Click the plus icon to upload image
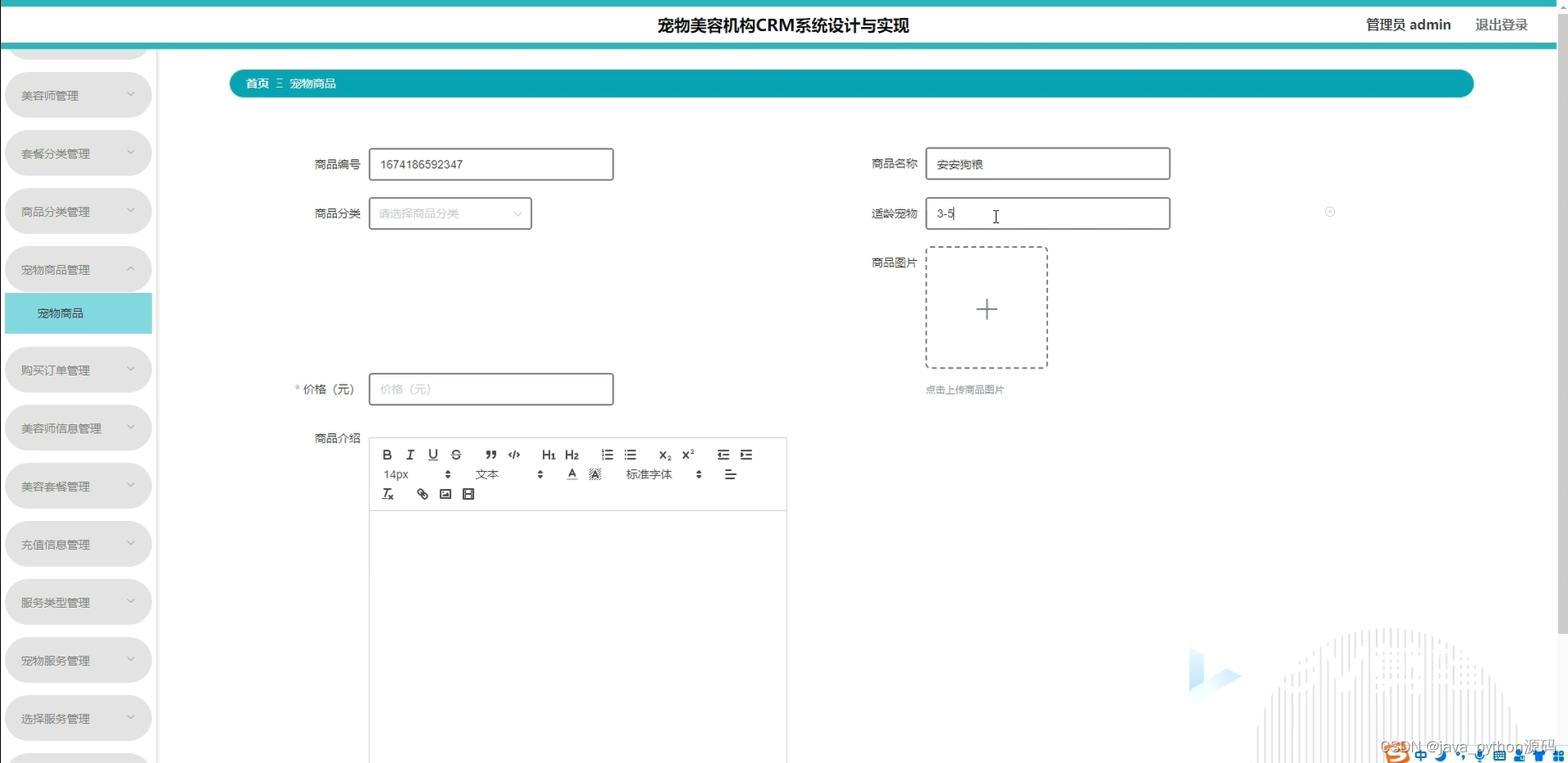Viewport: 1568px width, 763px height. (x=987, y=308)
